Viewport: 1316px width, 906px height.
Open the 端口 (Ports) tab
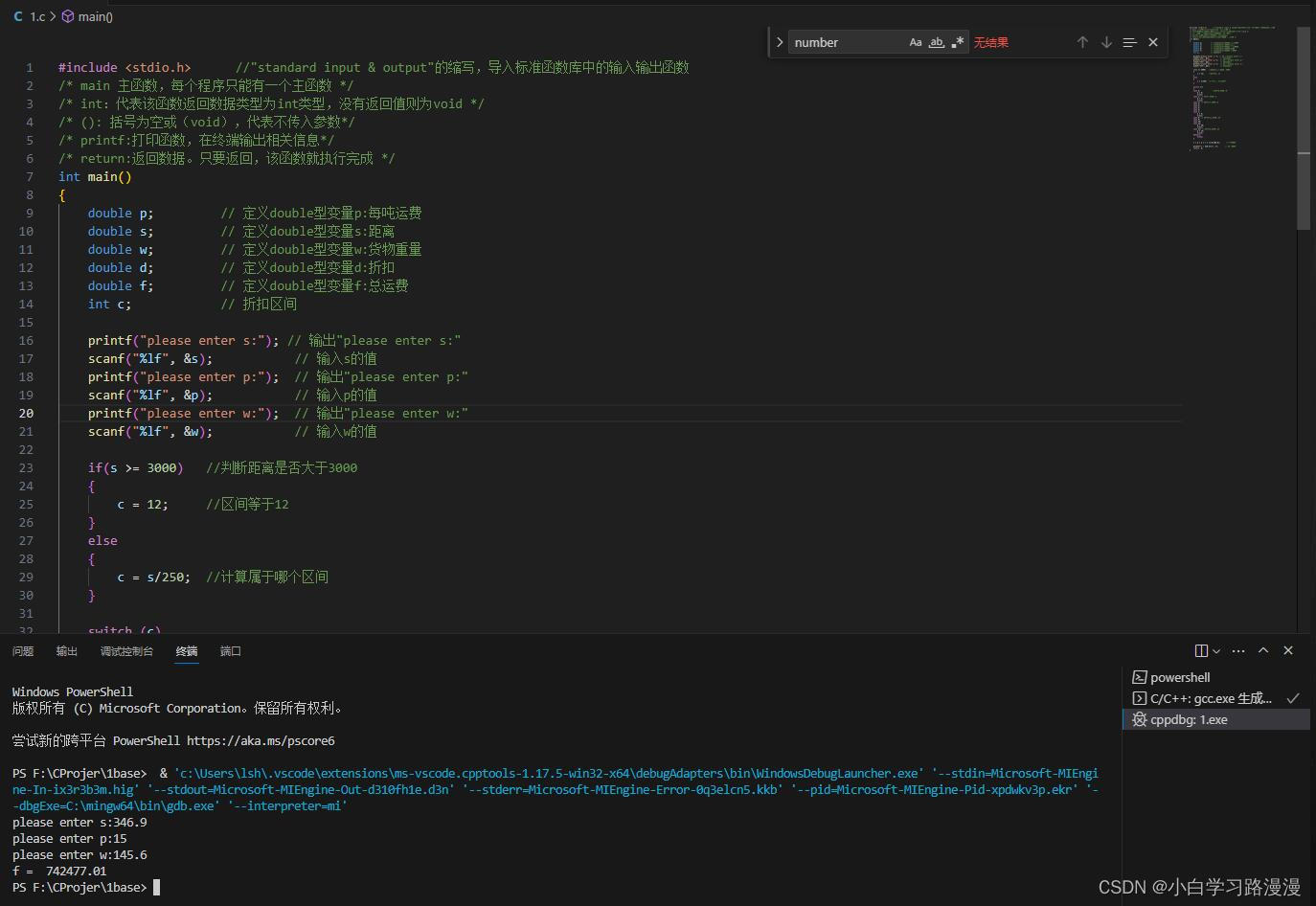coord(231,651)
